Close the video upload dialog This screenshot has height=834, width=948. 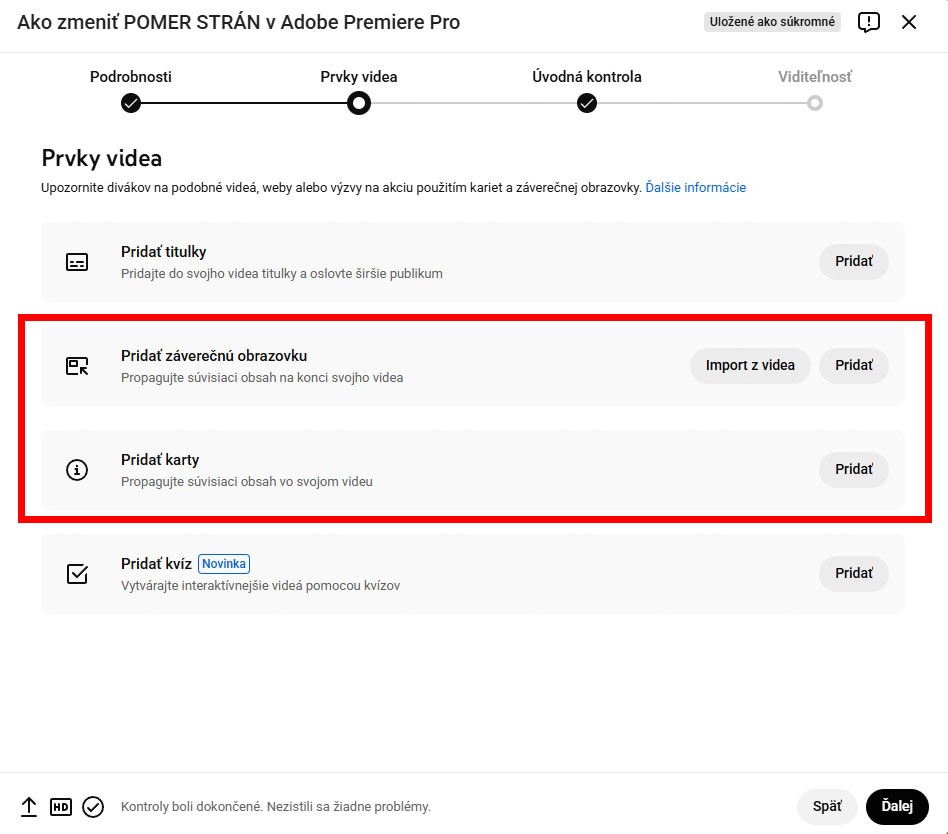(x=909, y=22)
